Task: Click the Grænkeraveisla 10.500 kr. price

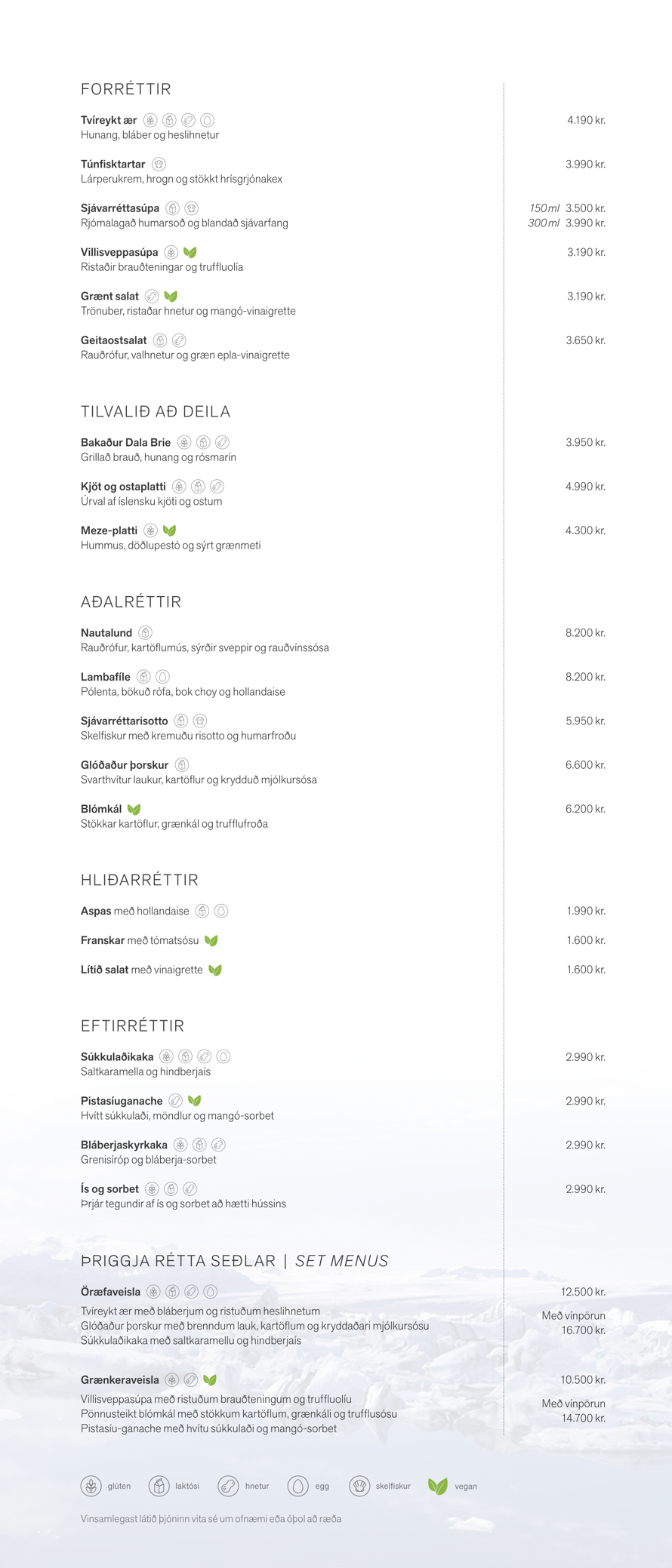Action: click(583, 1379)
